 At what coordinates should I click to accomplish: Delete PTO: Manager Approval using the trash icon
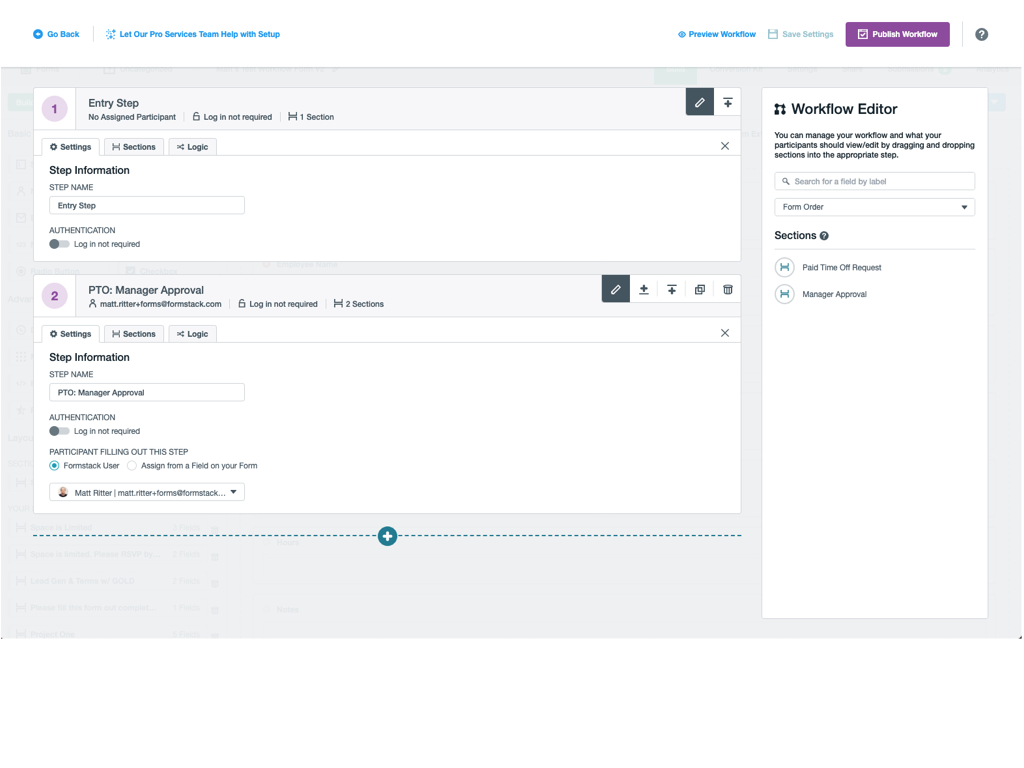pos(727,288)
